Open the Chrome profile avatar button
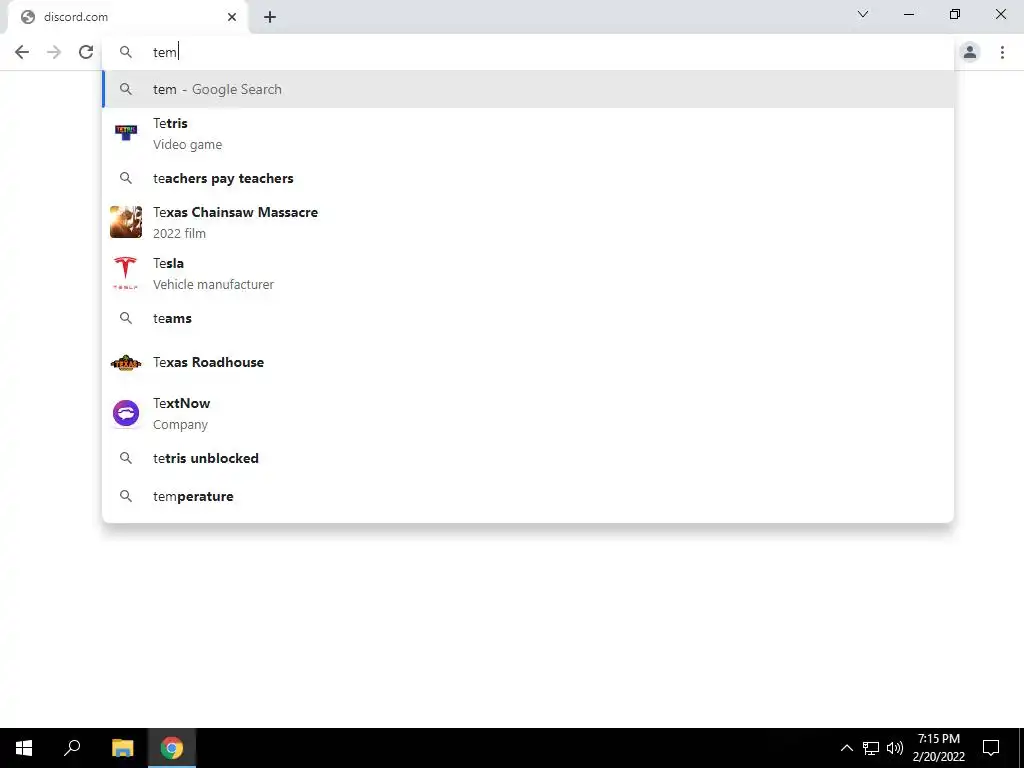1024x768 pixels. [x=970, y=52]
